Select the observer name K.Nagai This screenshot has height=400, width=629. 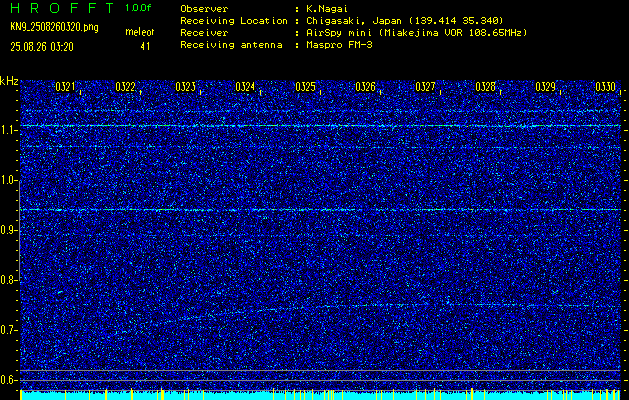tap(325, 8)
